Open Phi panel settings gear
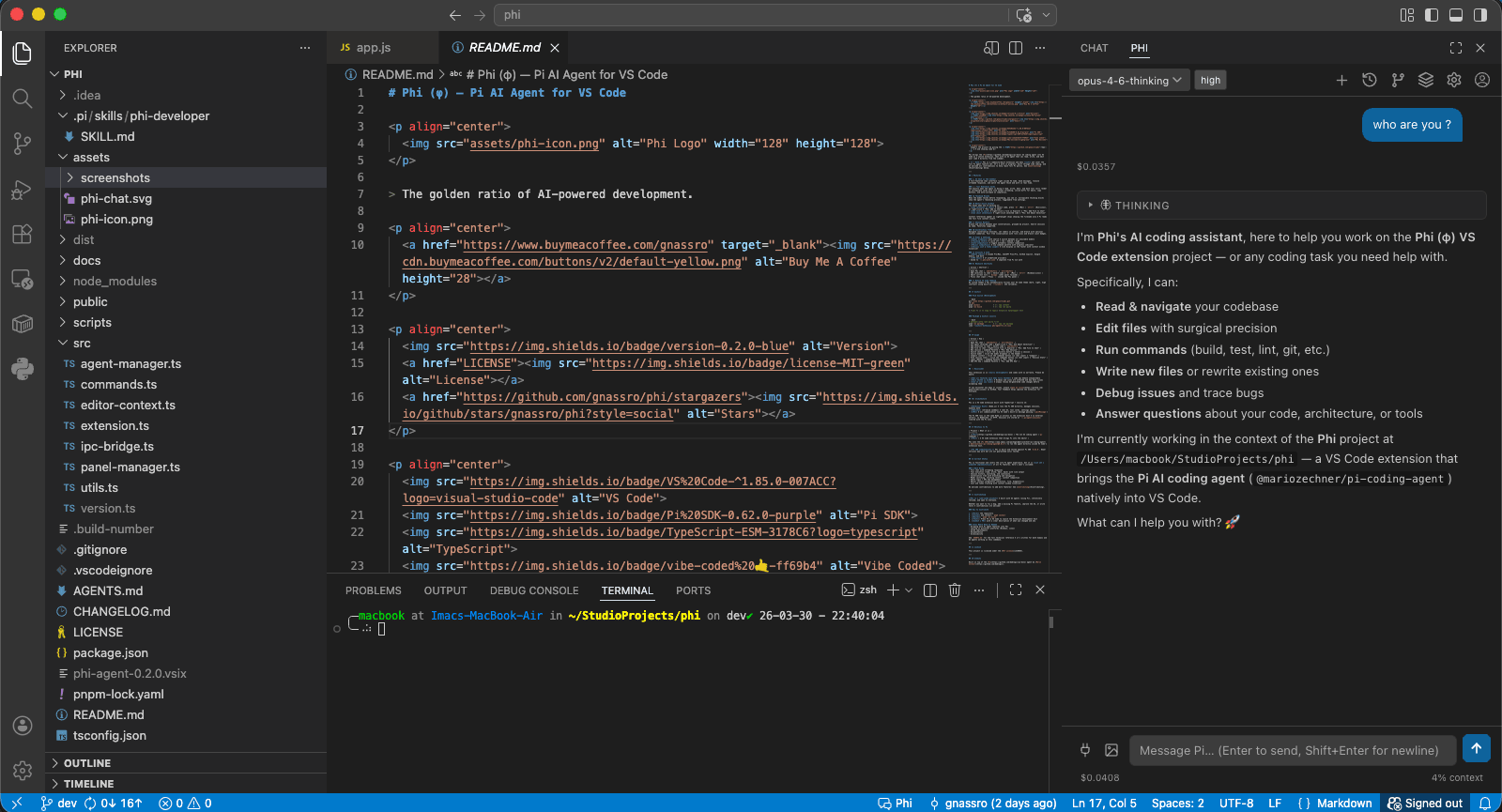Viewport: 1502px width, 812px height. tap(1454, 81)
